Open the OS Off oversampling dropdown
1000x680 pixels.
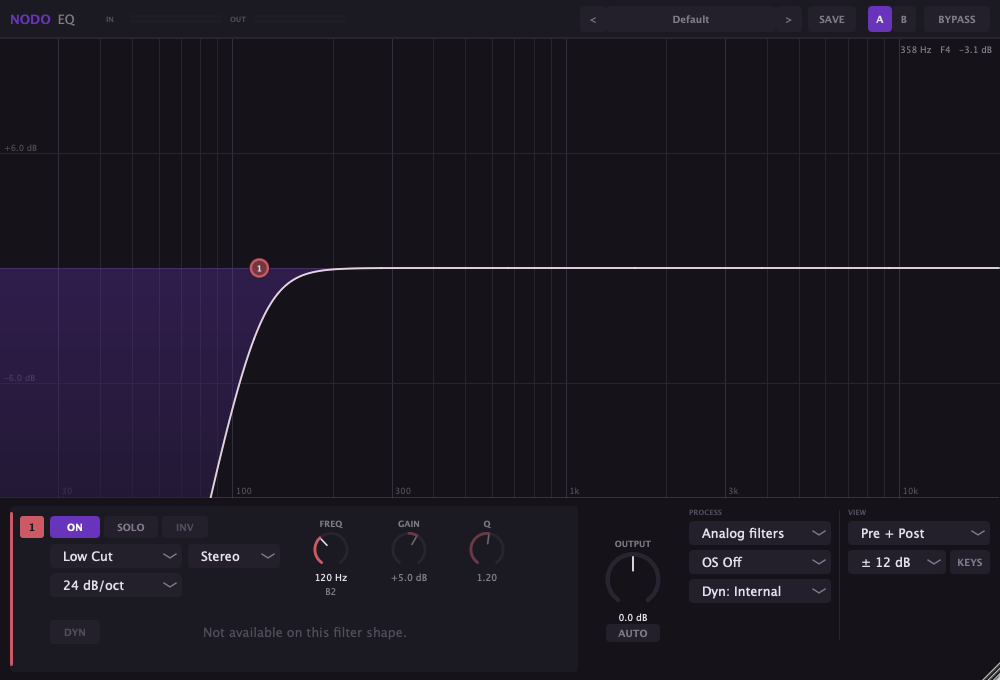pyautogui.click(x=760, y=562)
